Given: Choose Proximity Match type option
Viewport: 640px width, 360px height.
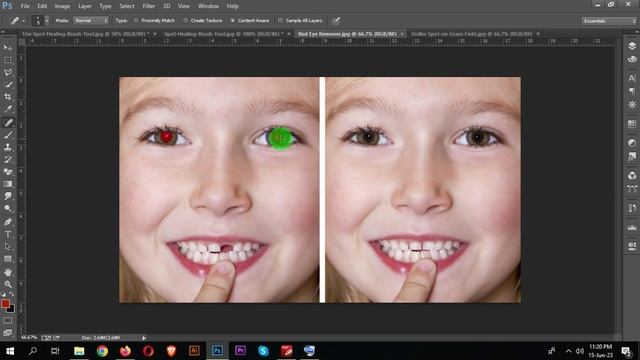Looking at the screenshot, I should (155, 20).
